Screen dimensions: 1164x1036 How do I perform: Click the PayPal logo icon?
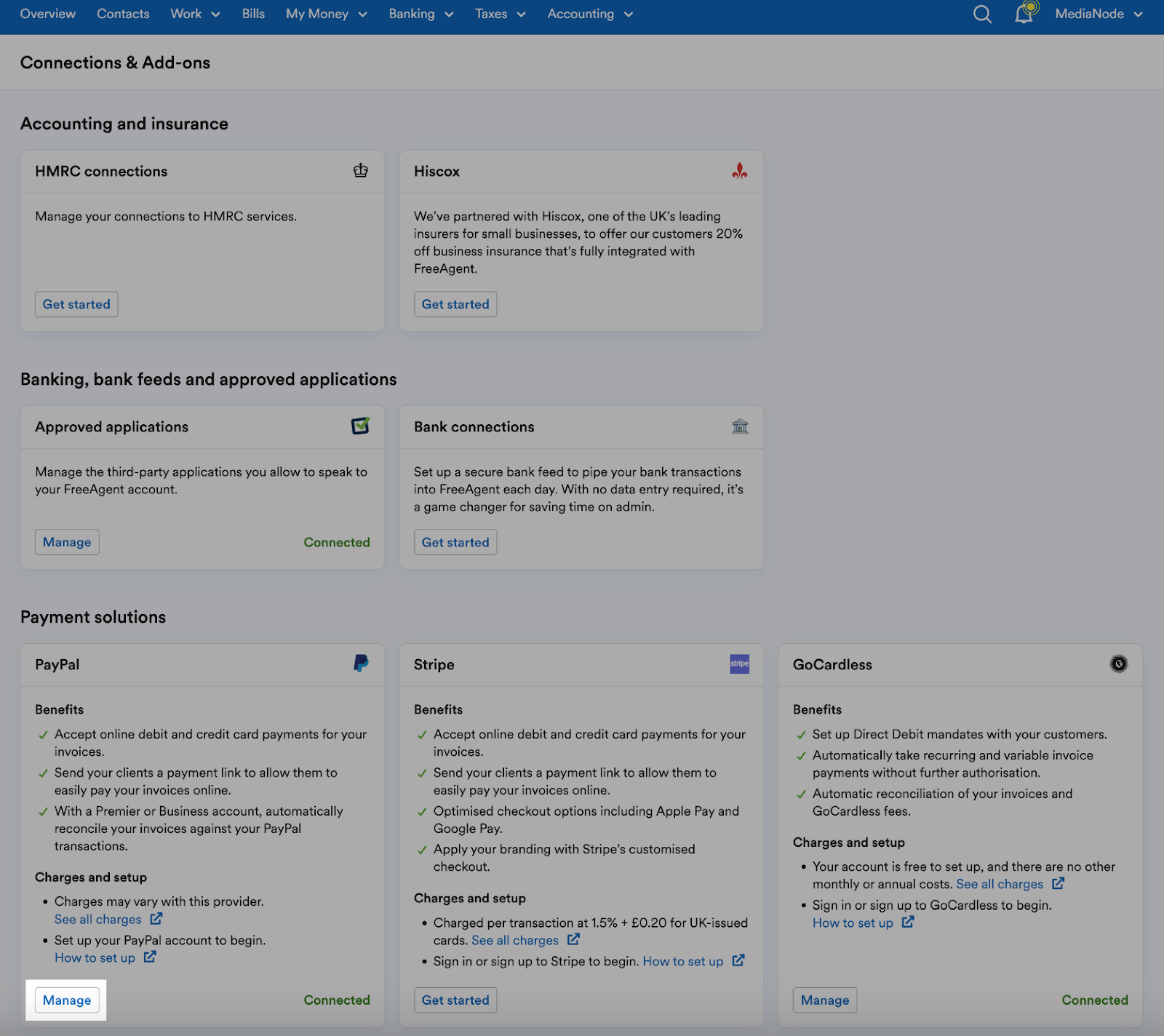coord(361,663)
